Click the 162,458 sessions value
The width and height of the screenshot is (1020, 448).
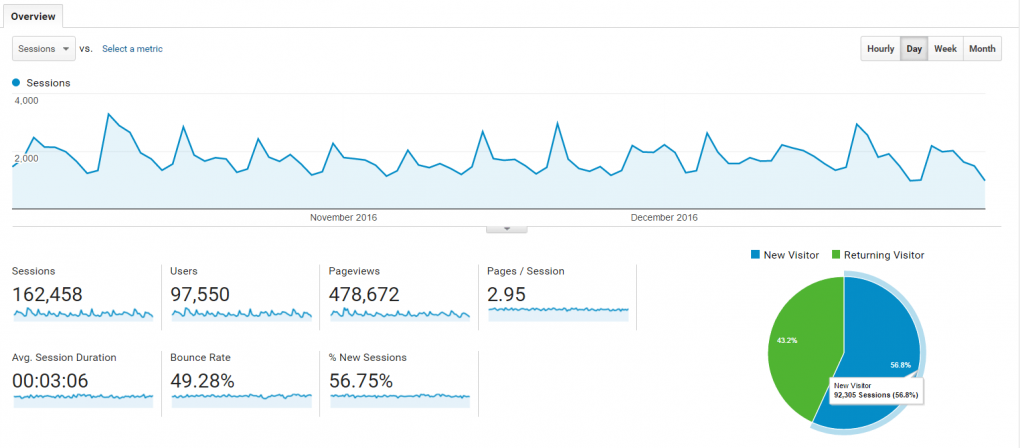47,295
